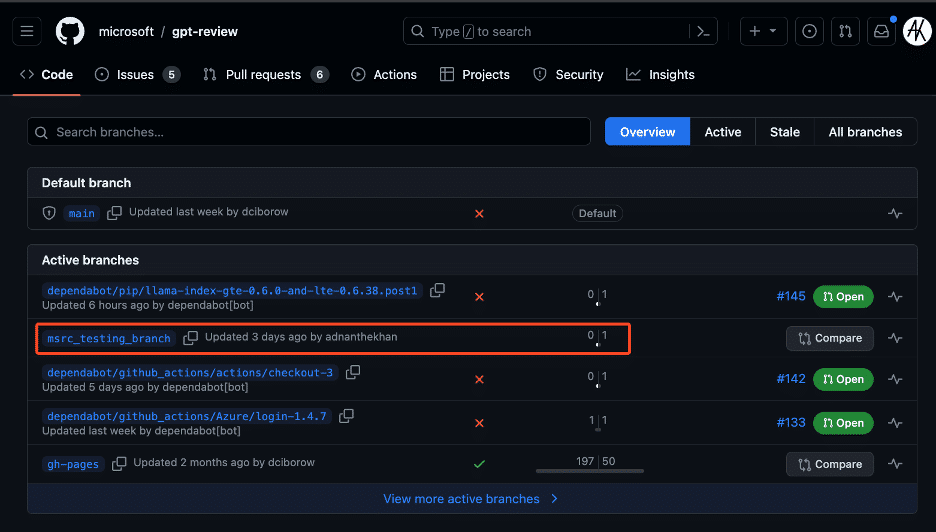
Task: Open the pull requests icon in header
Action: click(845, 31)
